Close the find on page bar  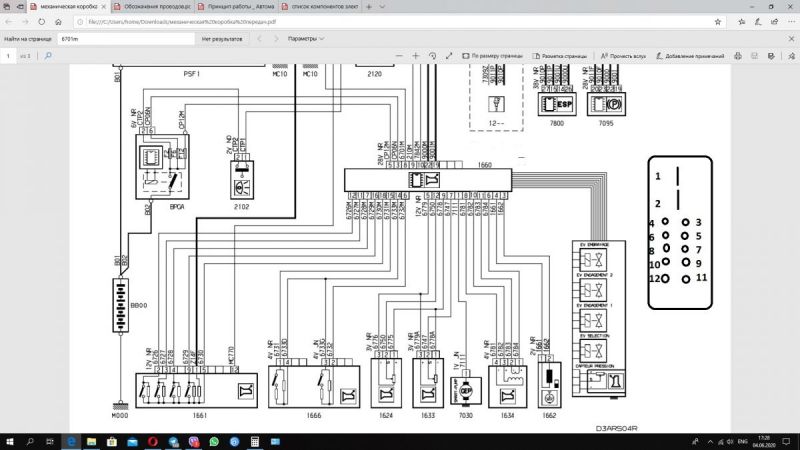coord(791,39)
